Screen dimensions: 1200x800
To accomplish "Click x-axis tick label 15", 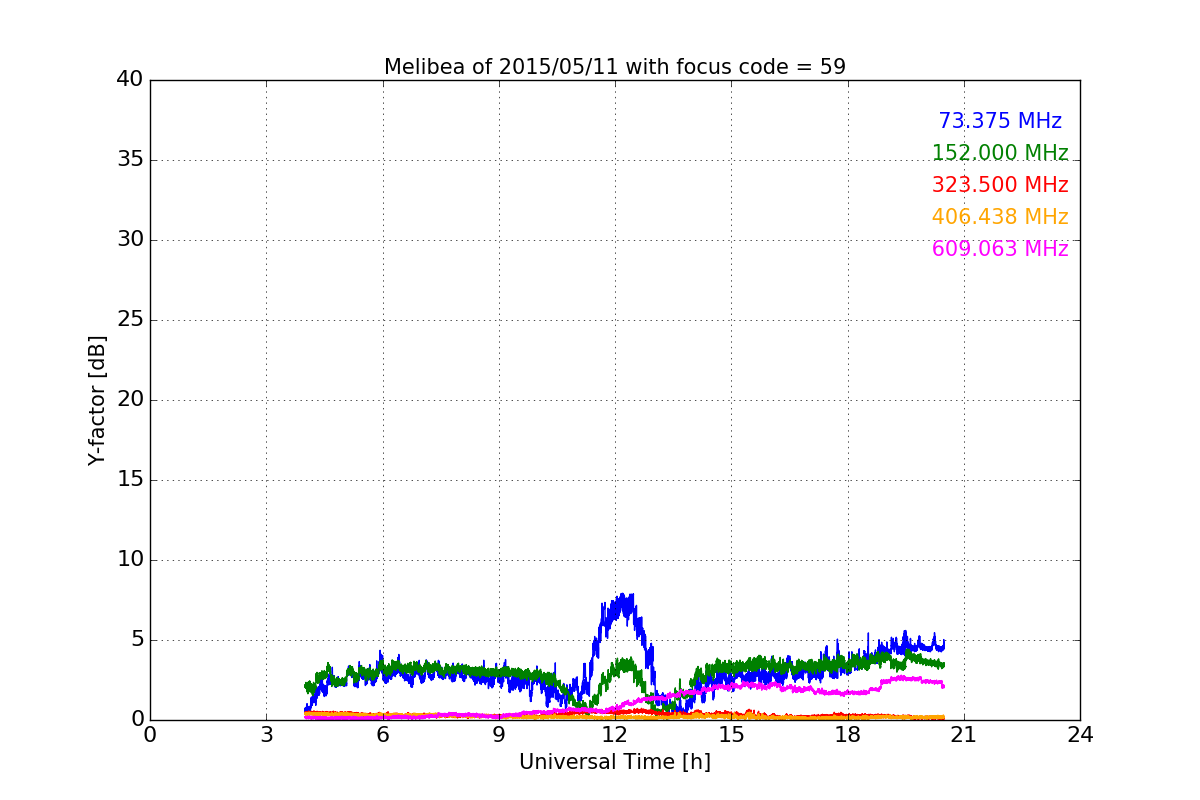I will tap(731, 735).
